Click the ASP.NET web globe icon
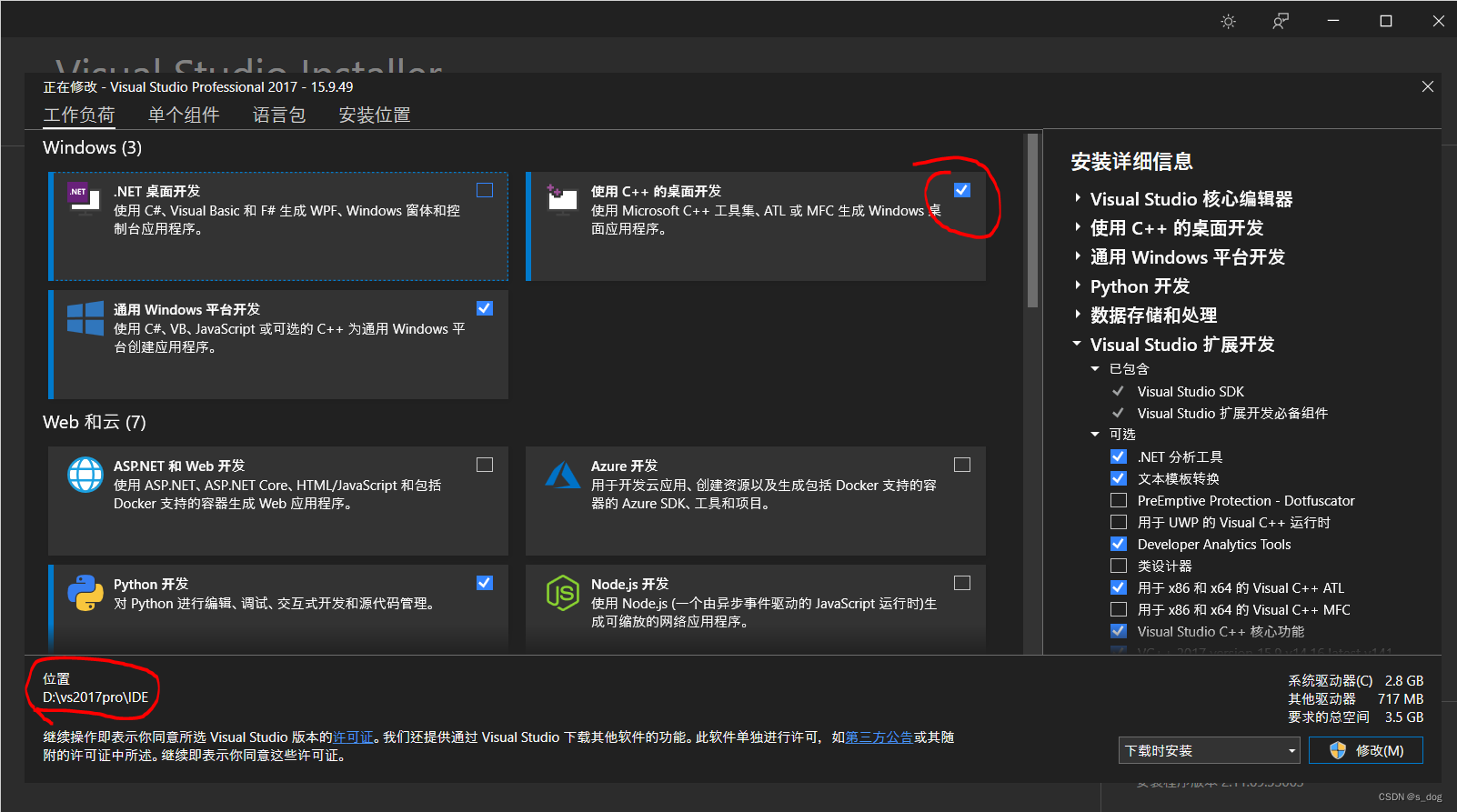 [x=85, y=475]
